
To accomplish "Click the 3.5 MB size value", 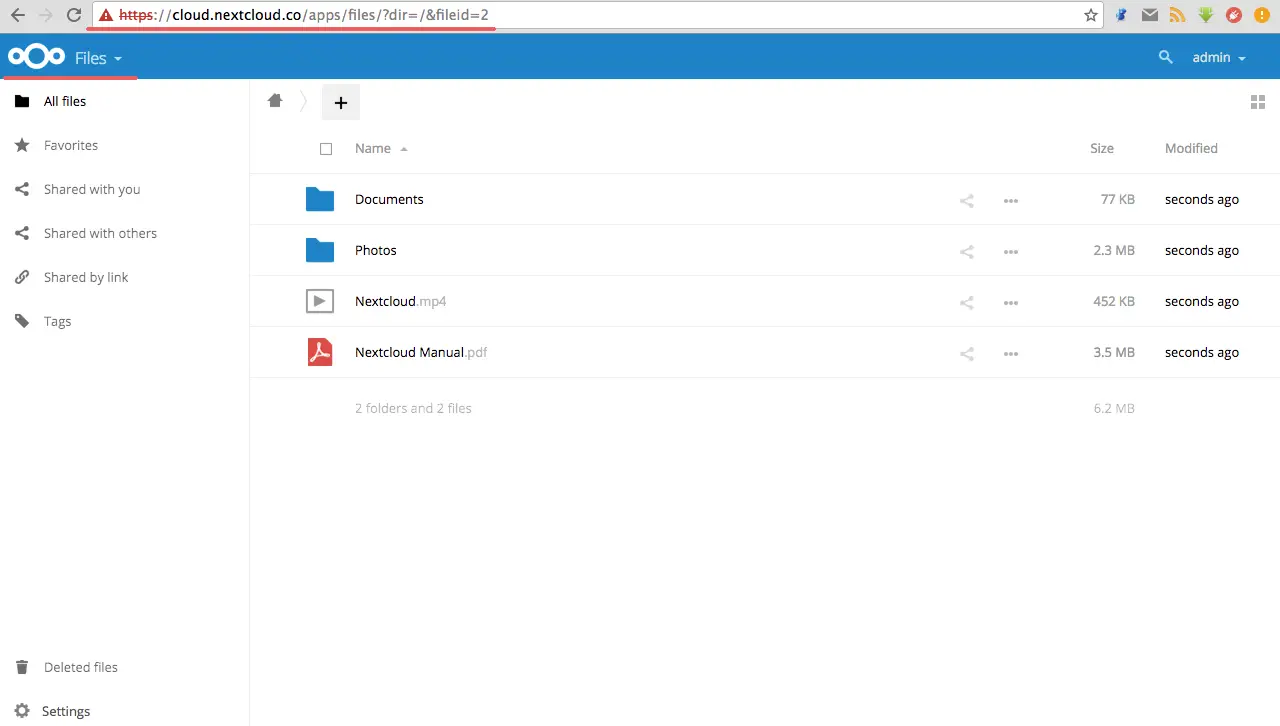I will (x=1114, y=352).
